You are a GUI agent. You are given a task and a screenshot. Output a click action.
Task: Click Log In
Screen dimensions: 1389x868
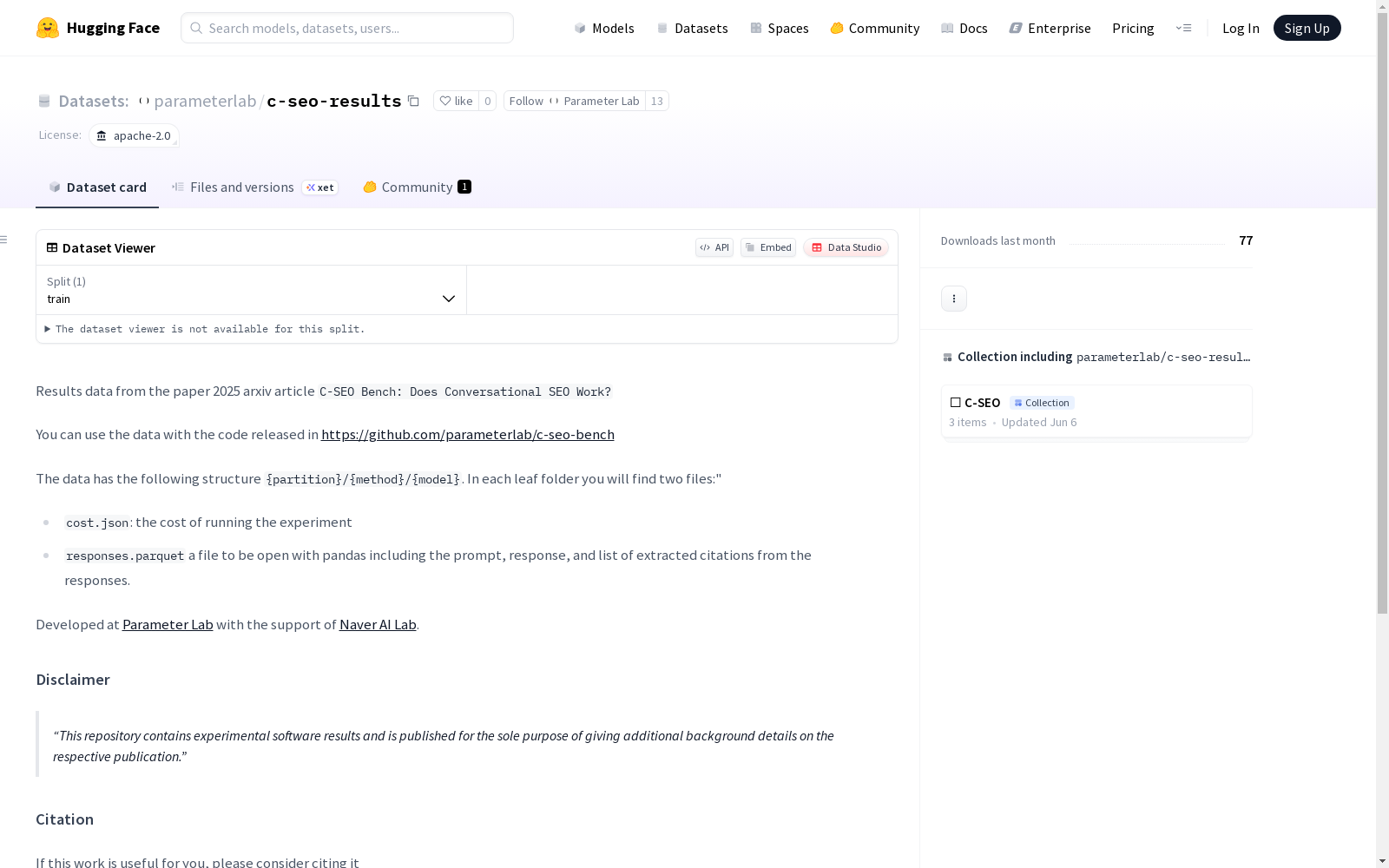[1241, 28]
